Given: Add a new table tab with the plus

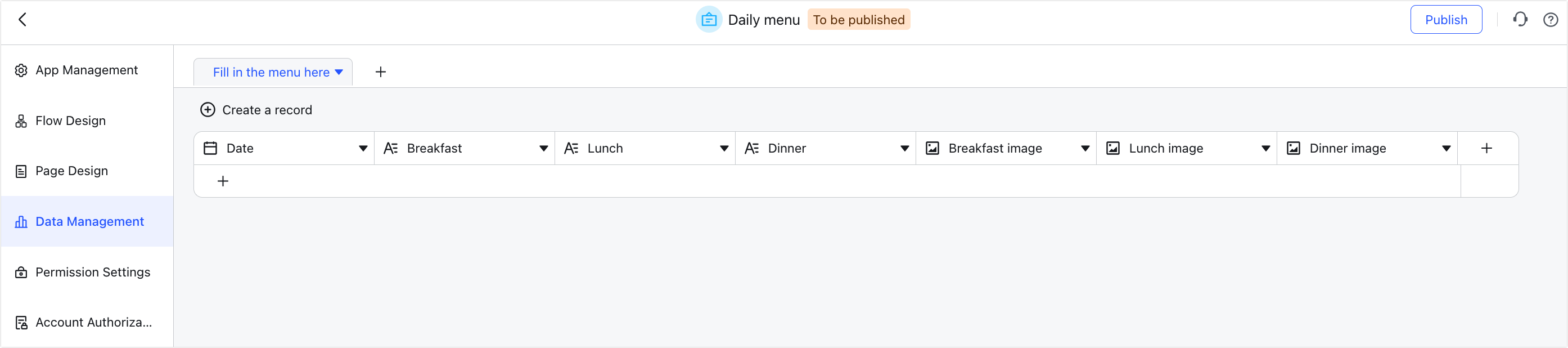Looking at the screenshot, I should 380,72.
